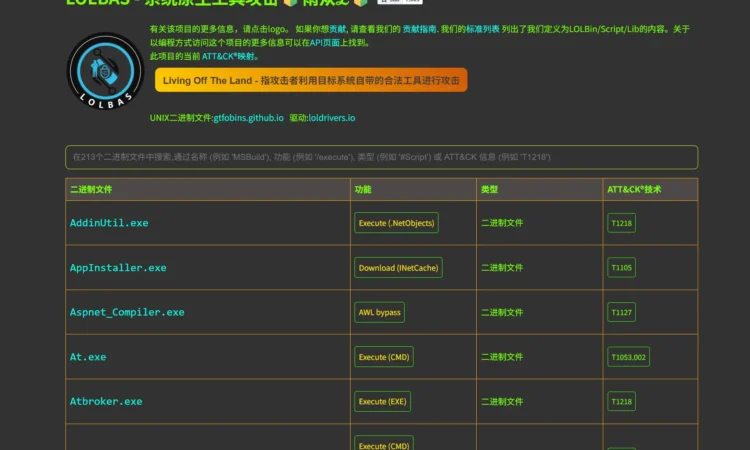The height and width of the screenshot is (450, 750).
Task: Click the AWL bypass tag
Action: coord(379,312)
